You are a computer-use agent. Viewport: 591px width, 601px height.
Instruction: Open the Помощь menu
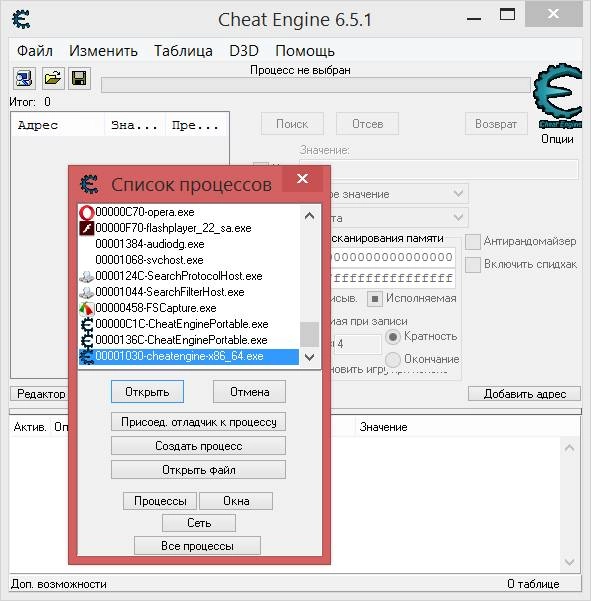(305, 51)
